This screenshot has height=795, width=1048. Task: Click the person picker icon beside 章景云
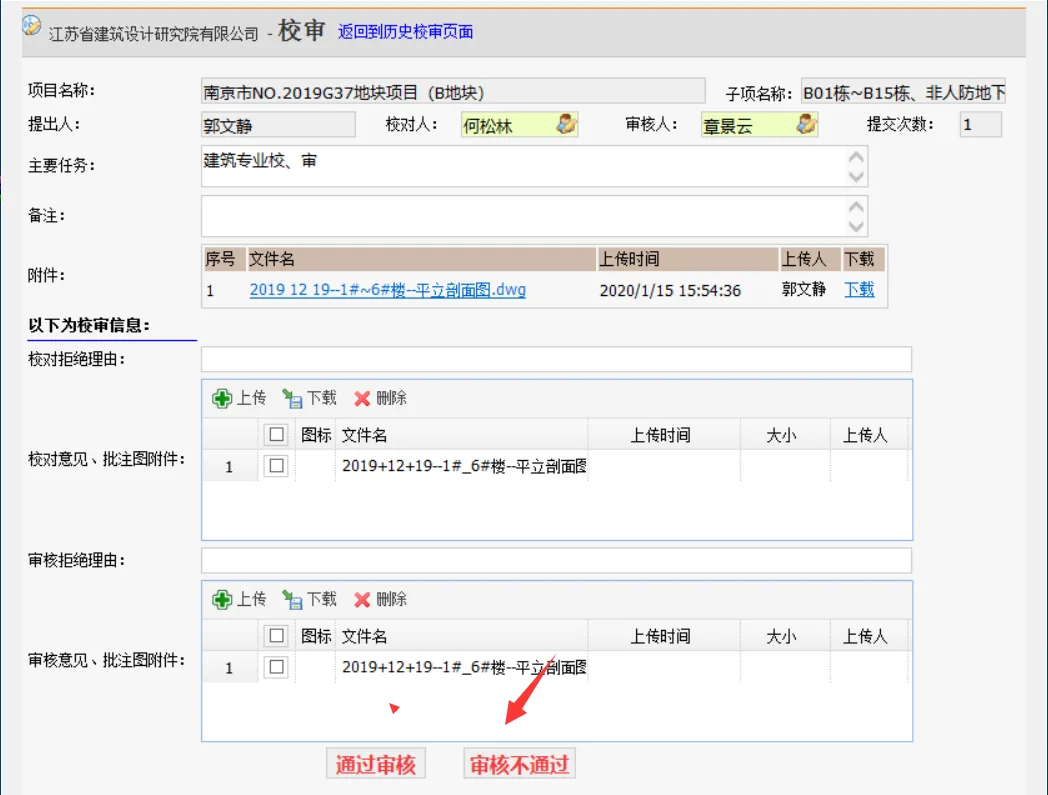pyautogui.click(x=806, y=124)
